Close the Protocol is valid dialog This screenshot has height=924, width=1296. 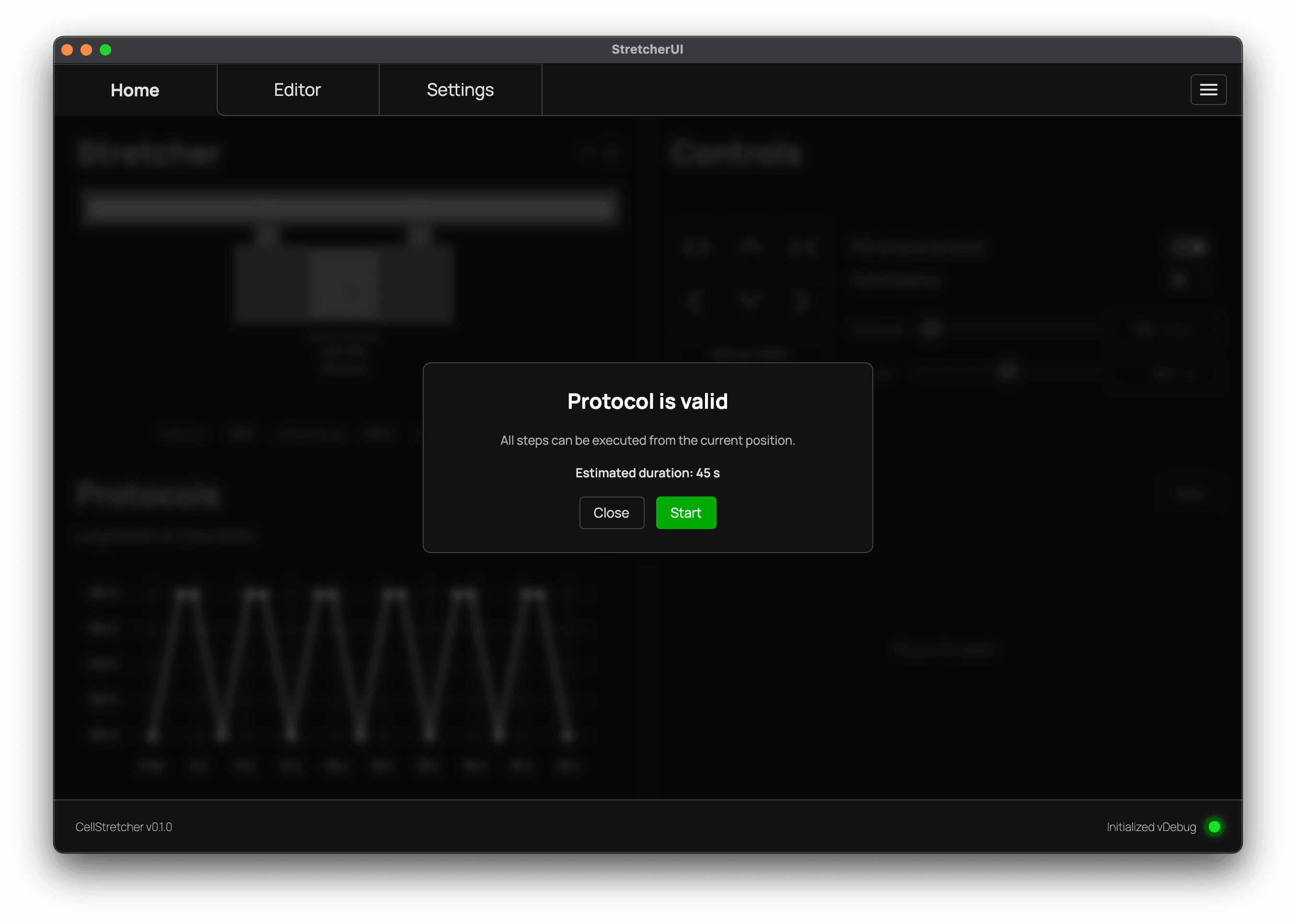pos(612,513)
